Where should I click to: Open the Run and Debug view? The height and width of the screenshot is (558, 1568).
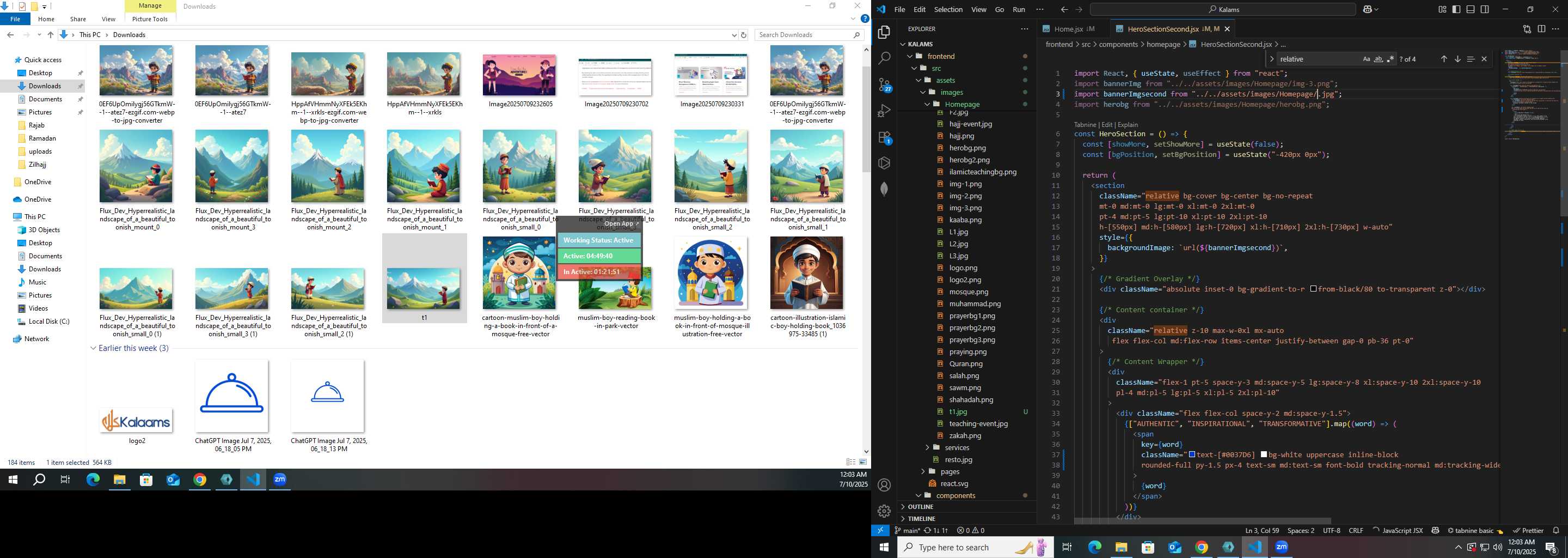point(884,111)
